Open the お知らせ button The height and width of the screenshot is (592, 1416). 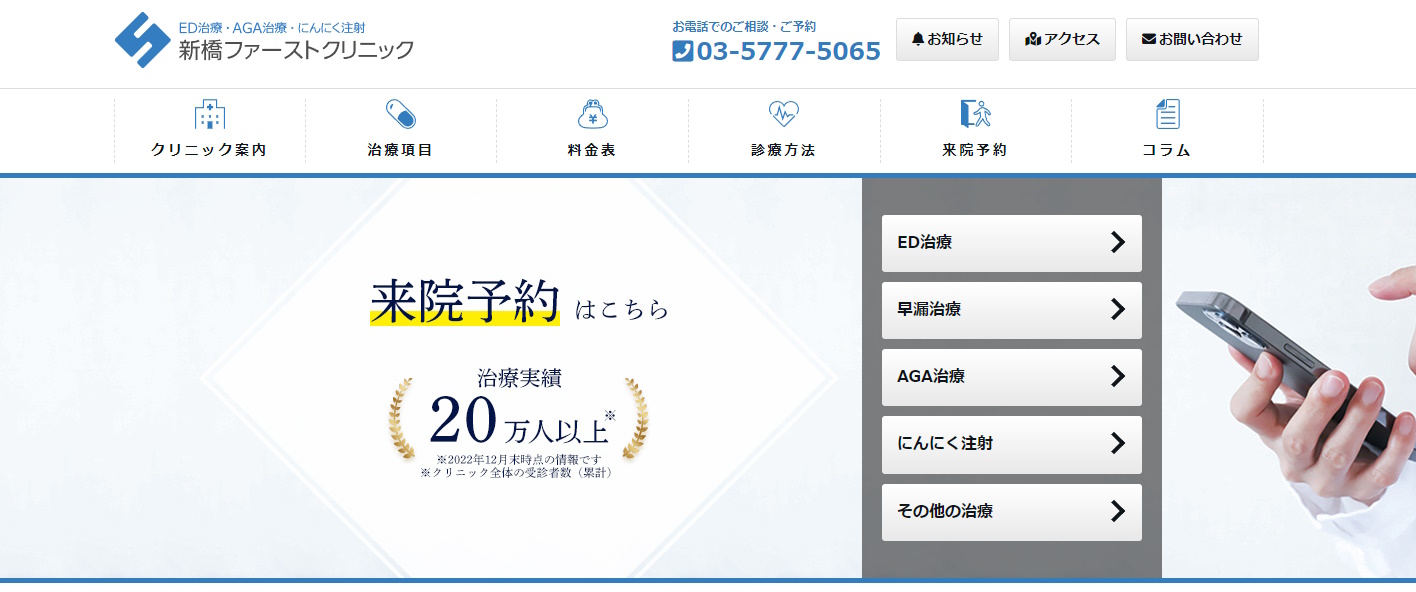947,39
